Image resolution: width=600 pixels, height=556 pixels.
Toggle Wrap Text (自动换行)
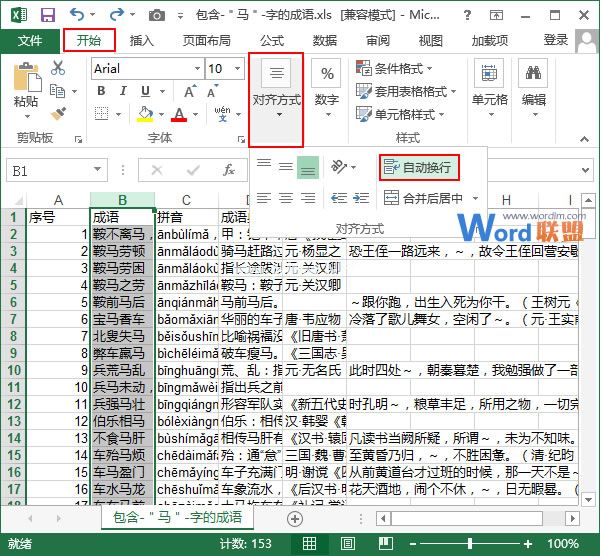pos(419,166)
